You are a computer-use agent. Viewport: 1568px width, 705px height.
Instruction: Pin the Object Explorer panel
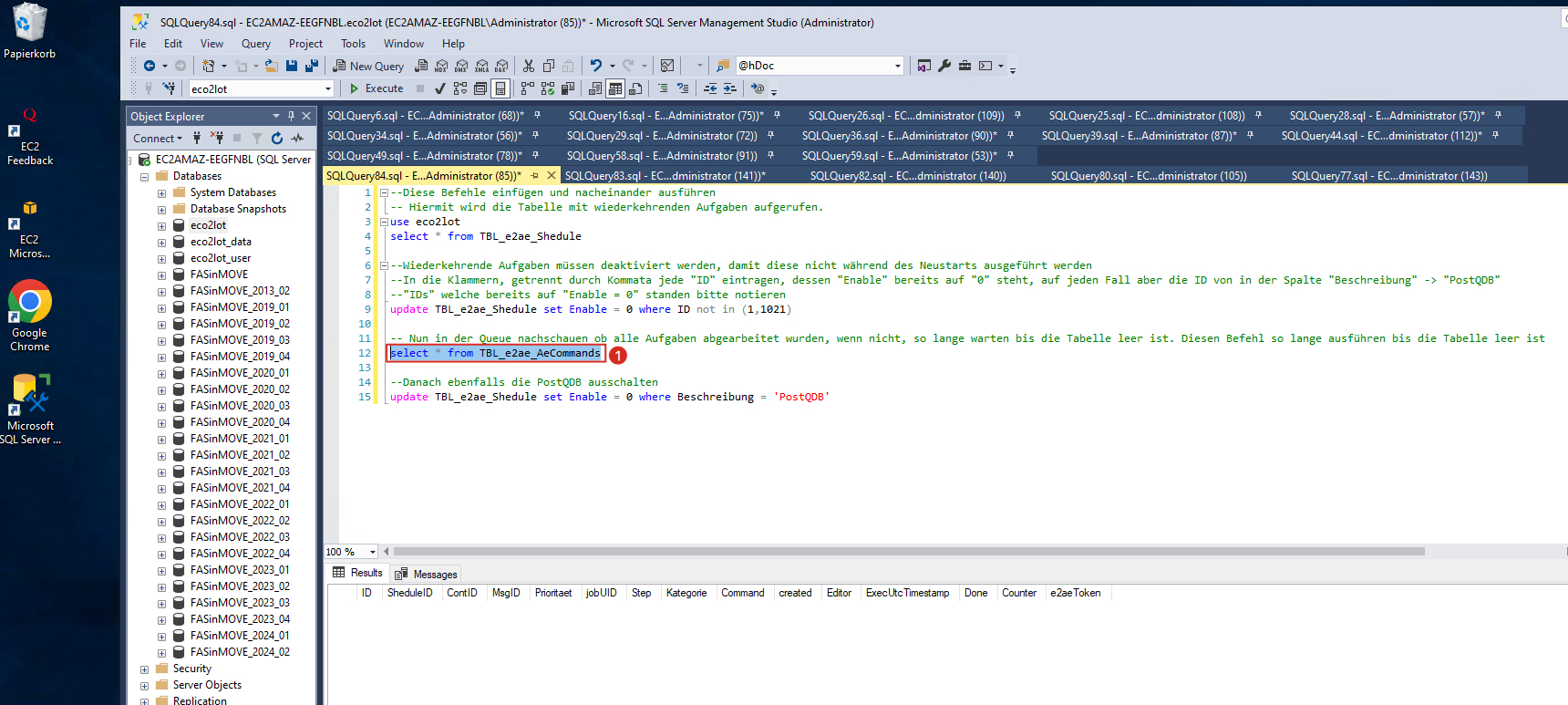tap(292, 116)
